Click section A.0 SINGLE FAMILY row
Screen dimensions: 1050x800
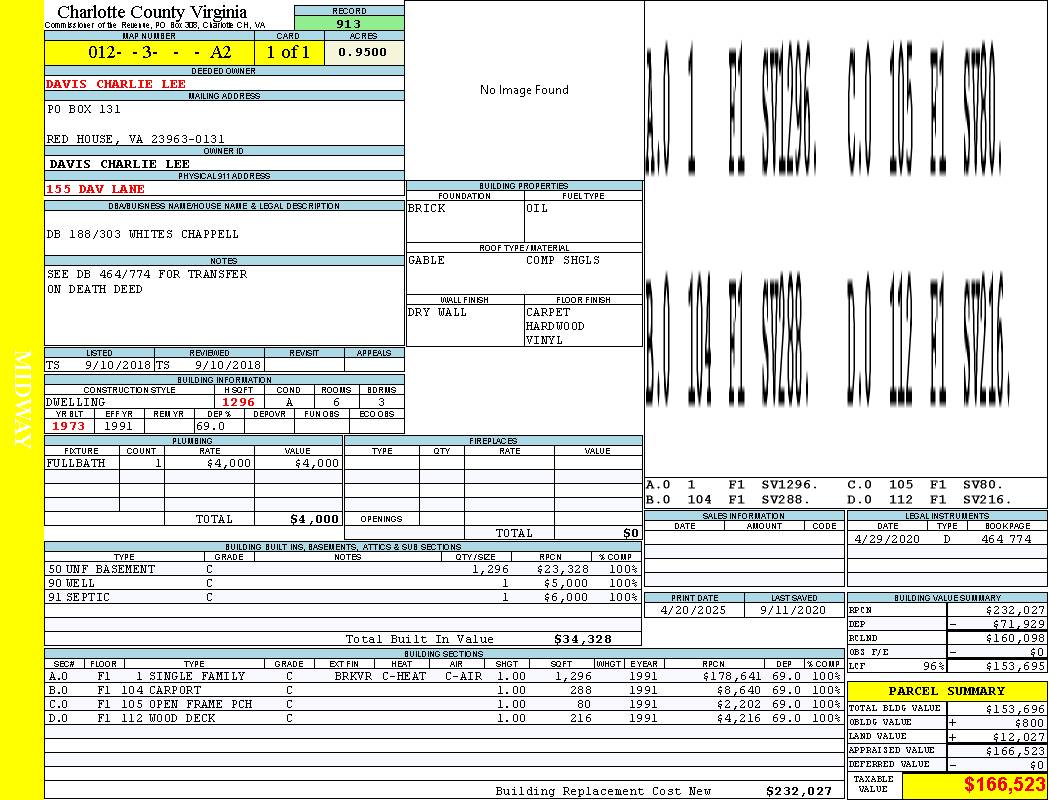click(445, 677)
